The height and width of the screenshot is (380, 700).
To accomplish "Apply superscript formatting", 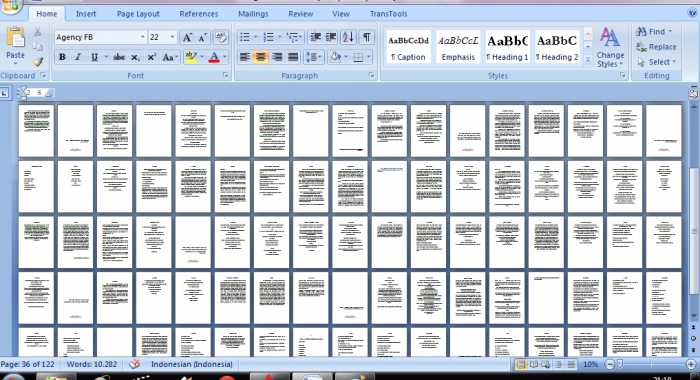I will pos(152,57).
